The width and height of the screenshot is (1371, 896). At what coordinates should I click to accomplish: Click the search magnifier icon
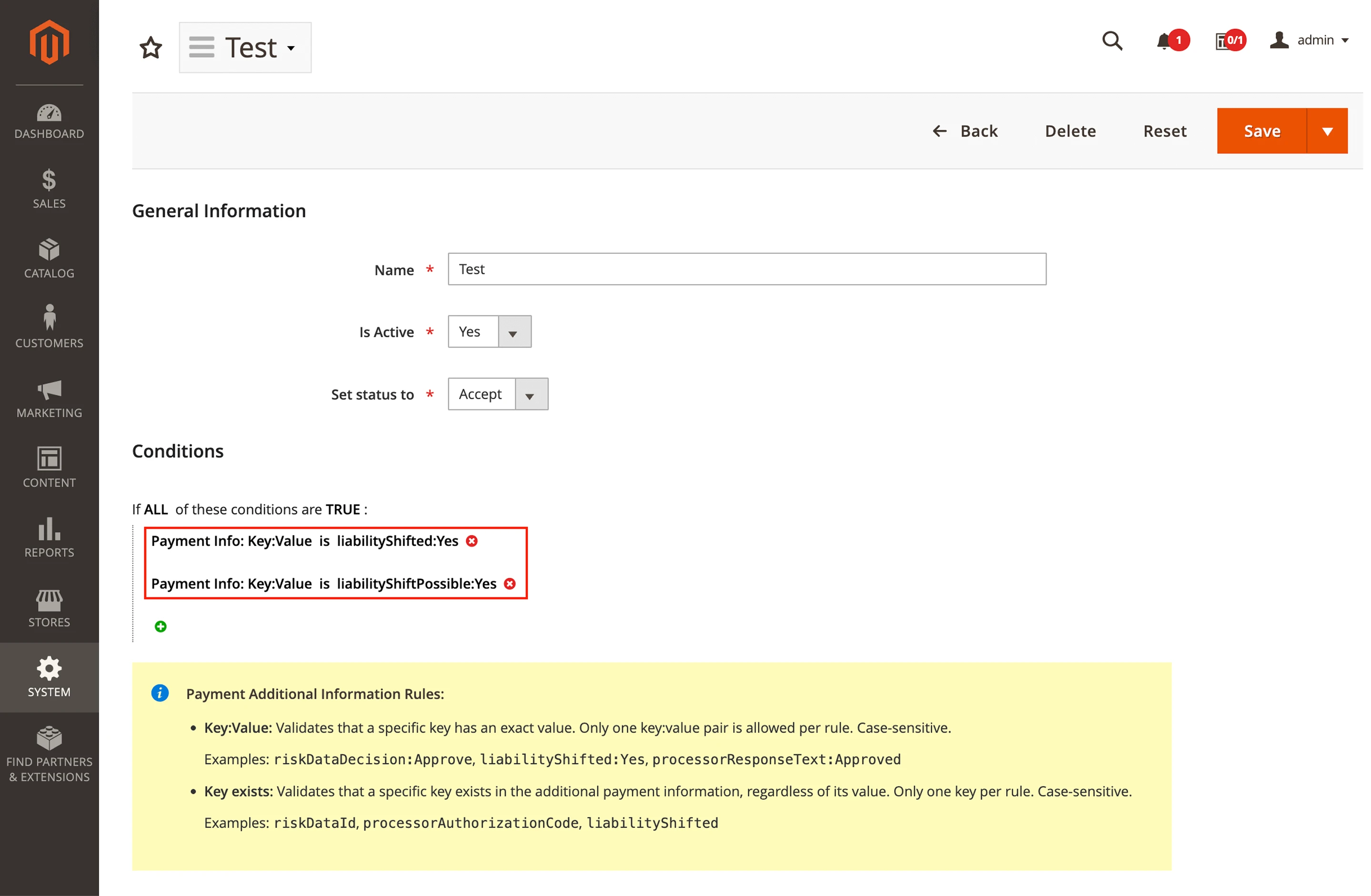click(1112, 40)
